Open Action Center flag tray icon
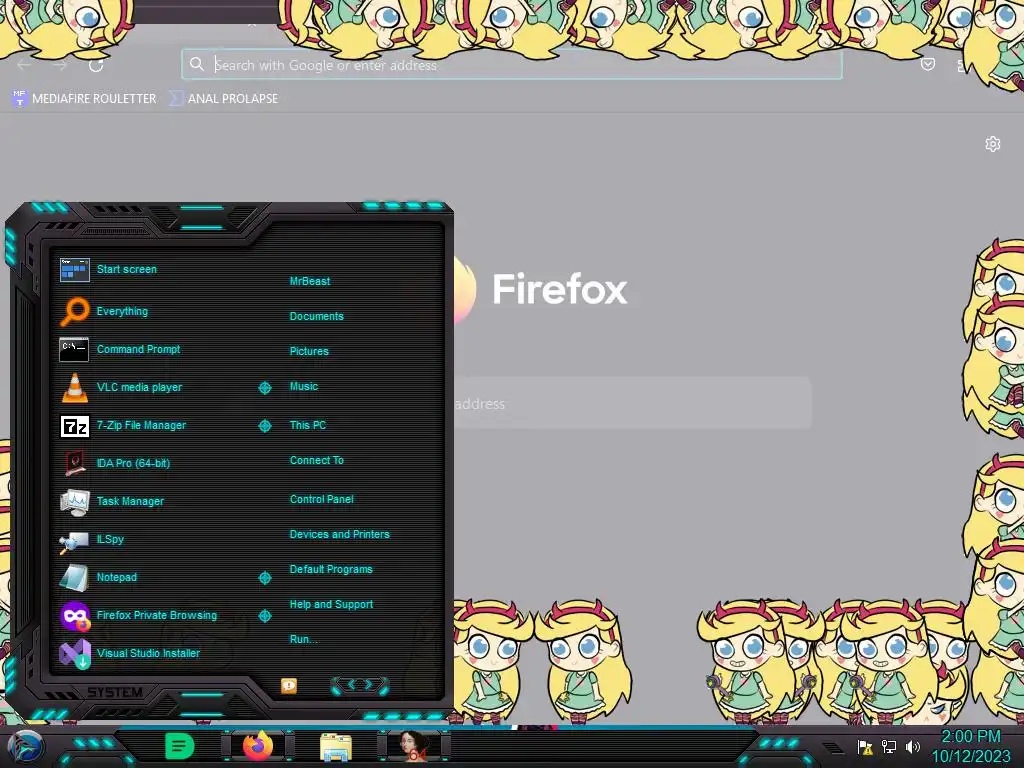The width and height of the screenshot is (1024, 768). tap(865, 746)
